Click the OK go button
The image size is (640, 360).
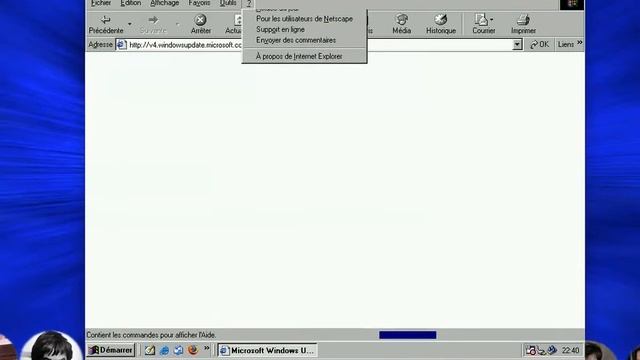coord(540,44)
